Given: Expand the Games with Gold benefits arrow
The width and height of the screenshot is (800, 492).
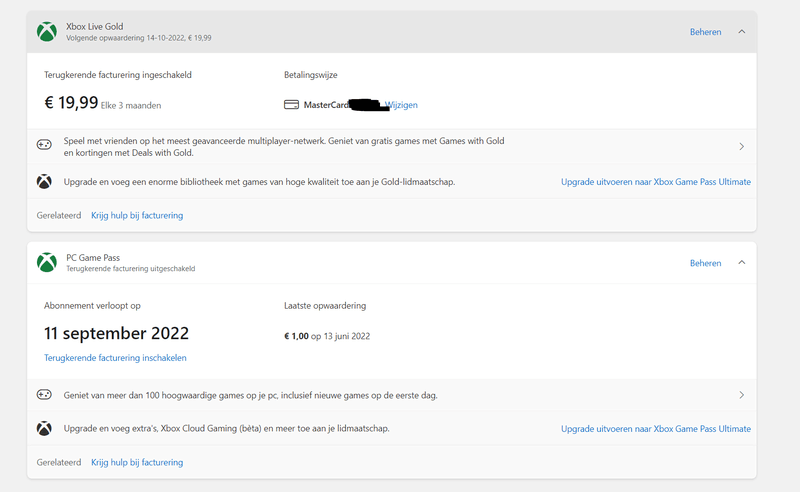Looking at the screenshot, I should [x=741, y=147].
